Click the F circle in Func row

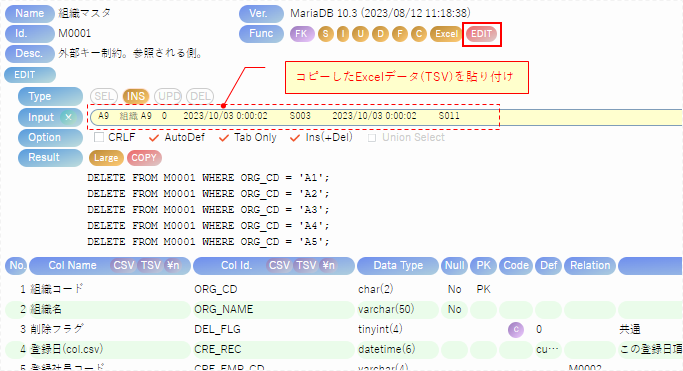click(399, 34)
